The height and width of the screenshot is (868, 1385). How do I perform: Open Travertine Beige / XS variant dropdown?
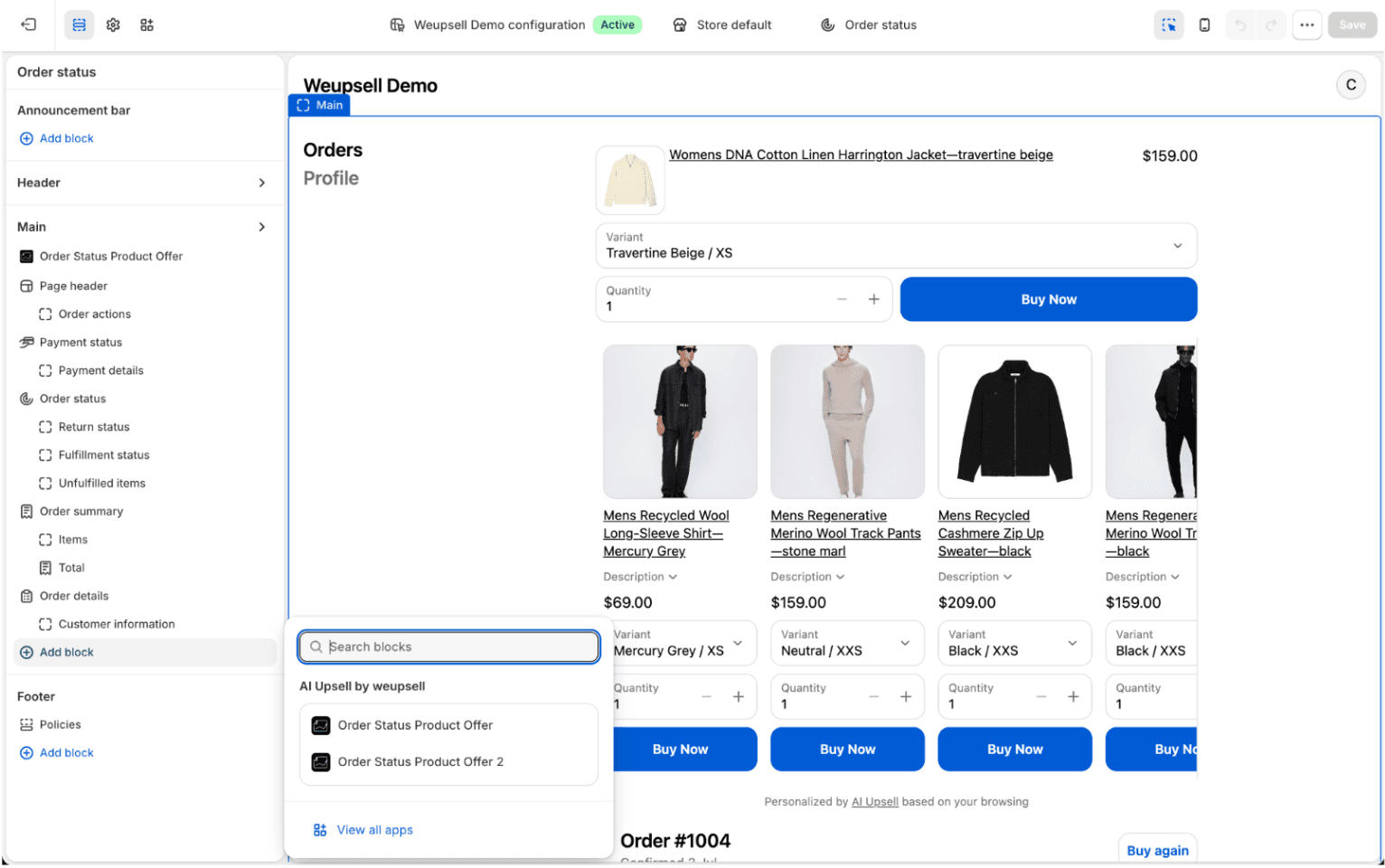tap(896, 246)
